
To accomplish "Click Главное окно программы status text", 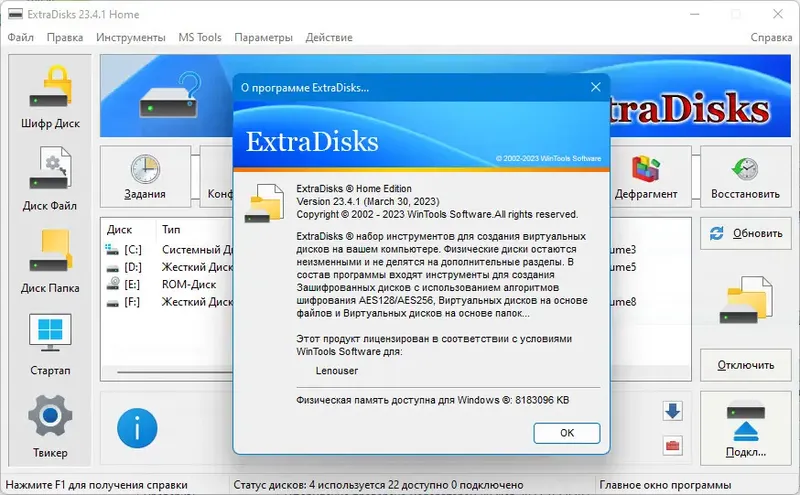I will tap(665, 485).
